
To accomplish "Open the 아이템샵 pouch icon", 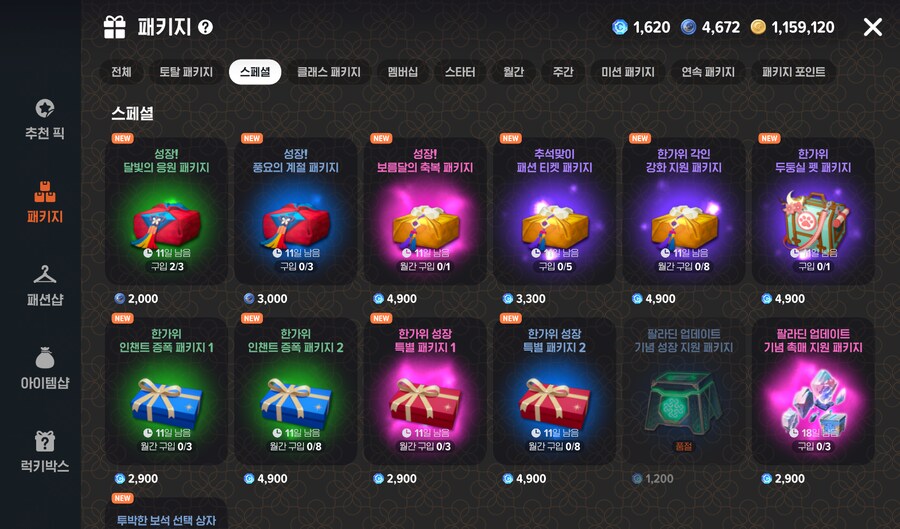I will [x=45, y=358].
